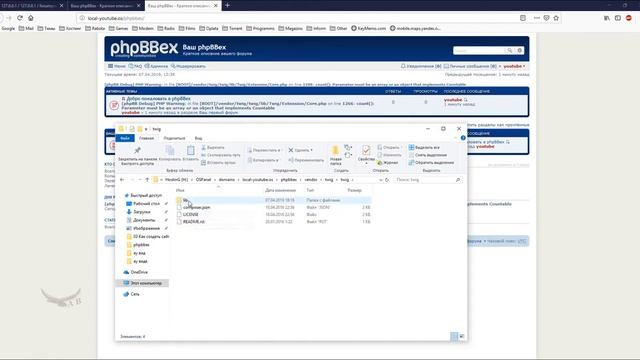Open the Games bookmarks folder
Screen dimensions: 640x360
click(x=118, y=28)
